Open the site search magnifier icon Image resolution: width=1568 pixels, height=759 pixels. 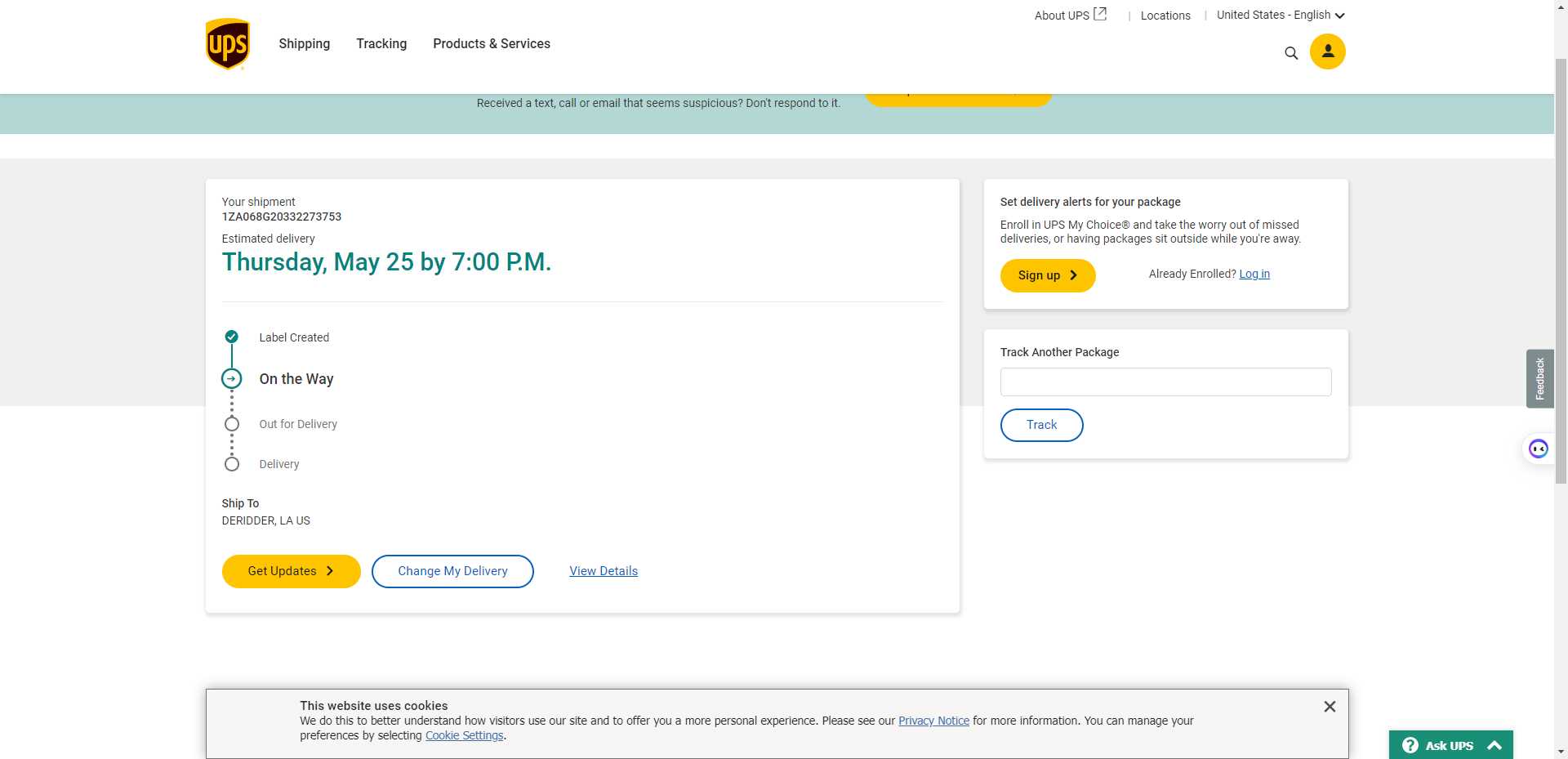1290,53
